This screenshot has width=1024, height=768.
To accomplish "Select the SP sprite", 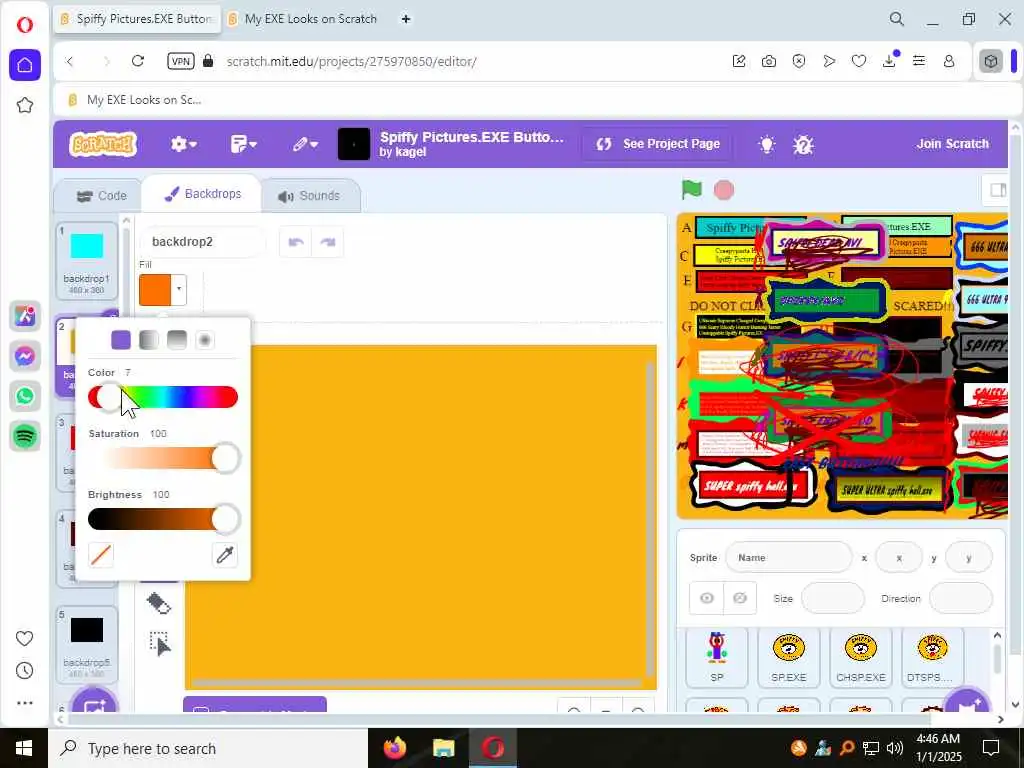I will tap(717, 658).
